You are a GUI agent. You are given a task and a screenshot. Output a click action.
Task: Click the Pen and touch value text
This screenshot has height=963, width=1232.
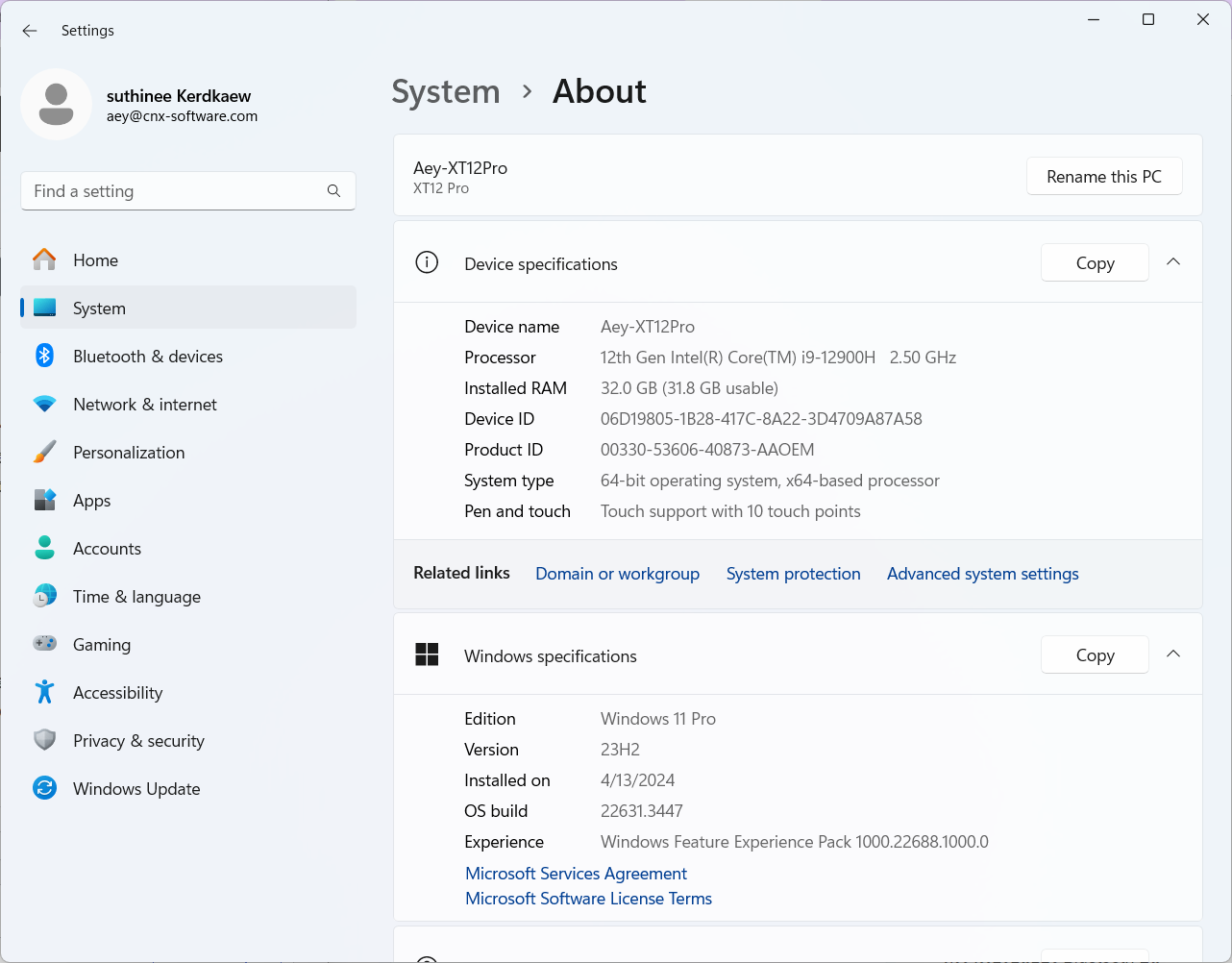tap(730, 511)
